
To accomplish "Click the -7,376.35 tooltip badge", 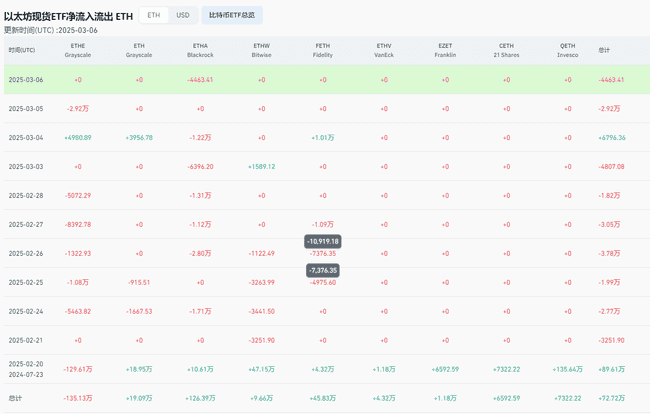I will [323, 270].
